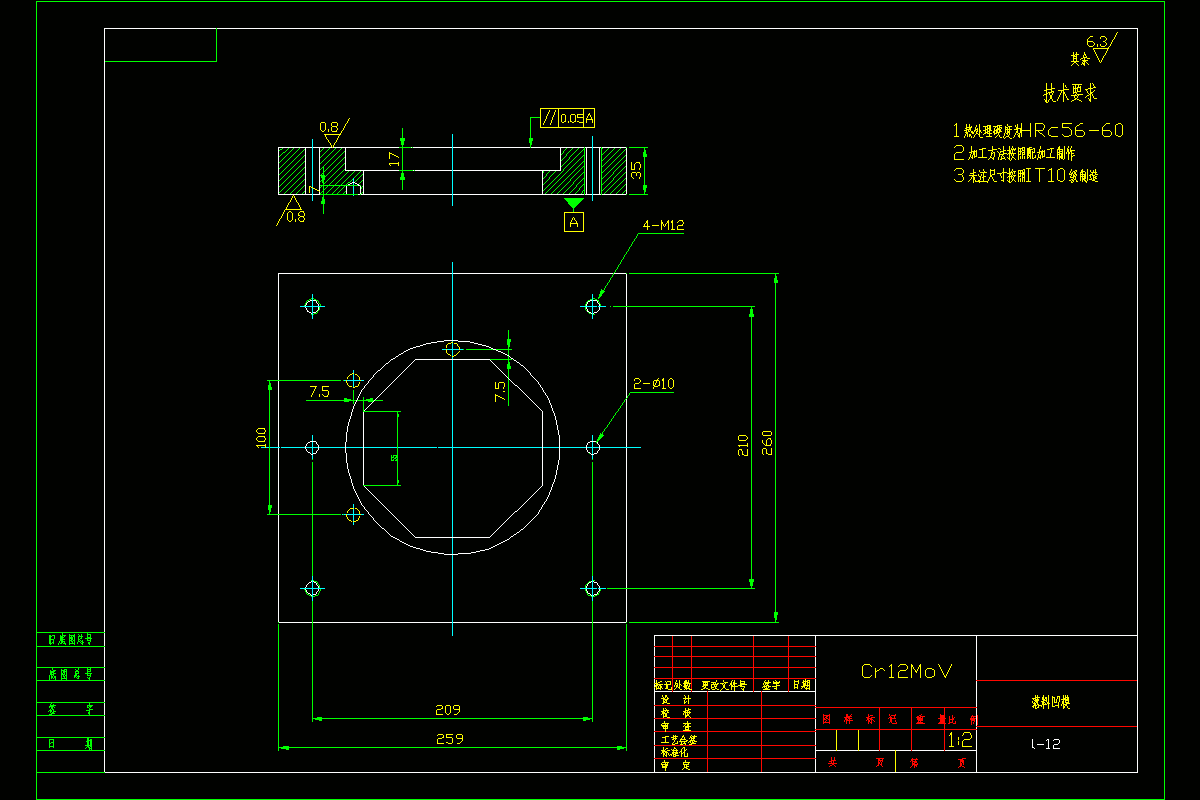Image resolution: width=1200 pixels, height=800 pixels.
Task: Click the 比例 scale header cell
Action: (962, 719)
